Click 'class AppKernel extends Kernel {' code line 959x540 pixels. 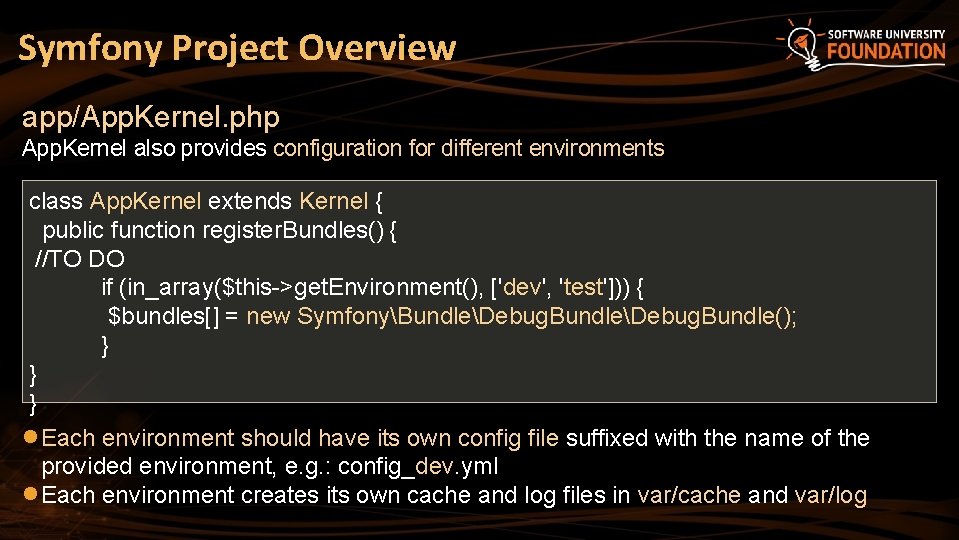206,201
